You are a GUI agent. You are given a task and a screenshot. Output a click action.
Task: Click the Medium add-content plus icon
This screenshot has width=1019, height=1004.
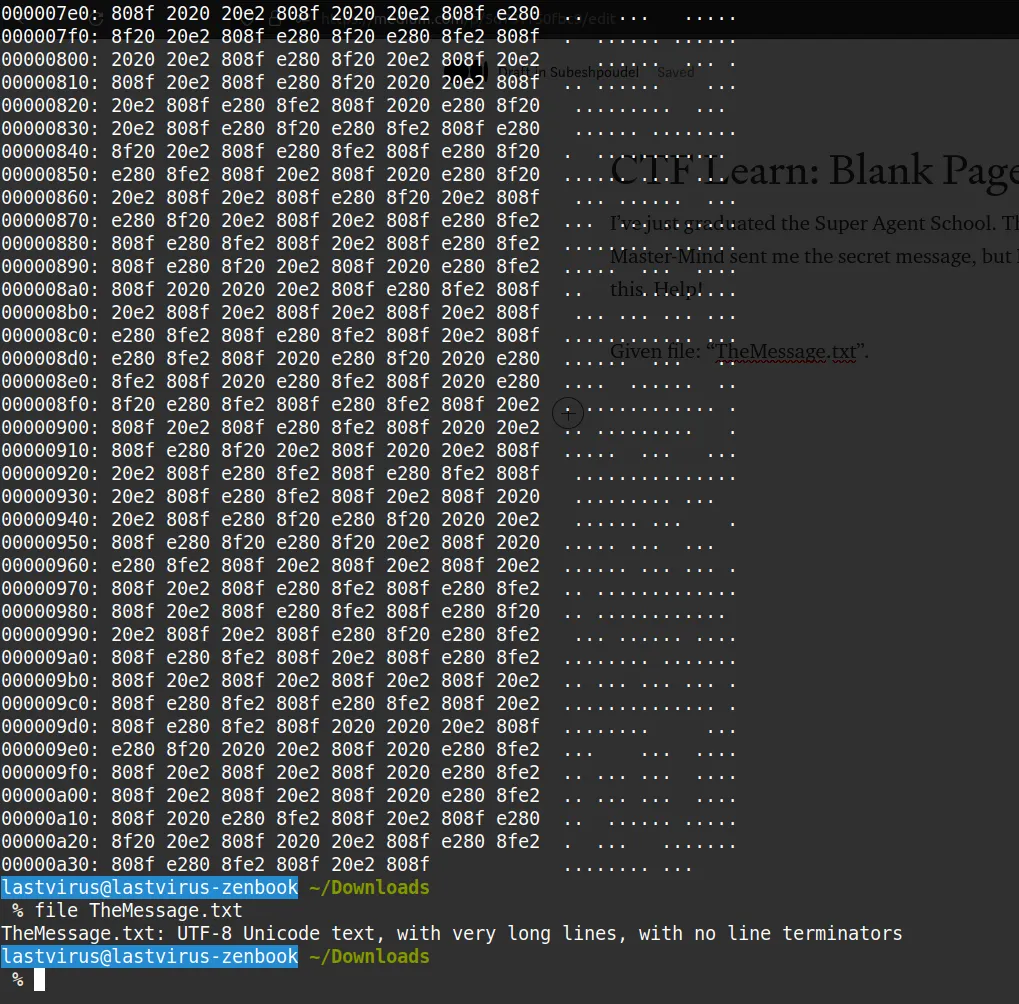point(568,413)
